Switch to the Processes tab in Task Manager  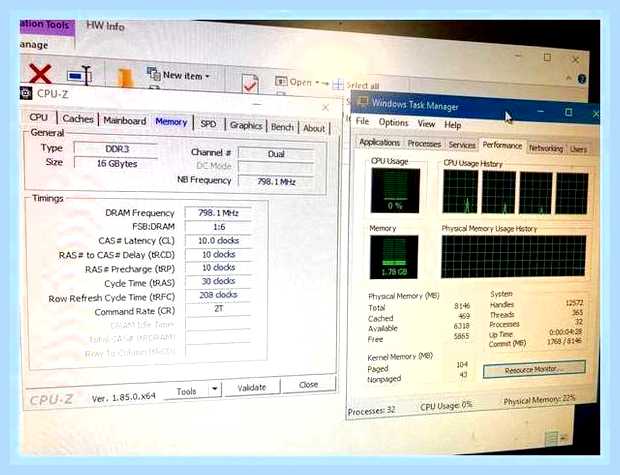point(424,144)
